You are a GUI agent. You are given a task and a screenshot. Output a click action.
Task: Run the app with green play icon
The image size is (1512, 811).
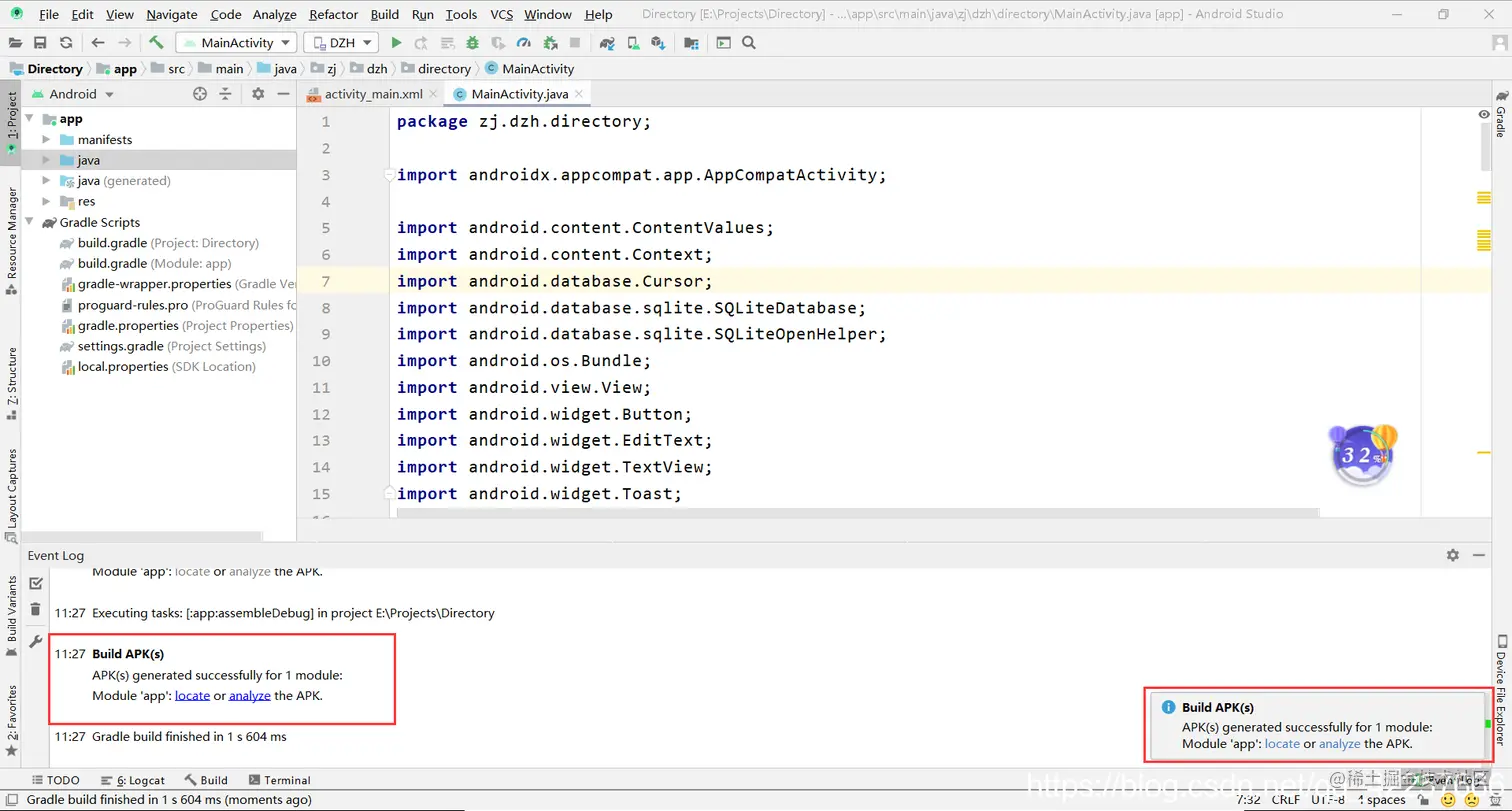[x=396, y=43]
